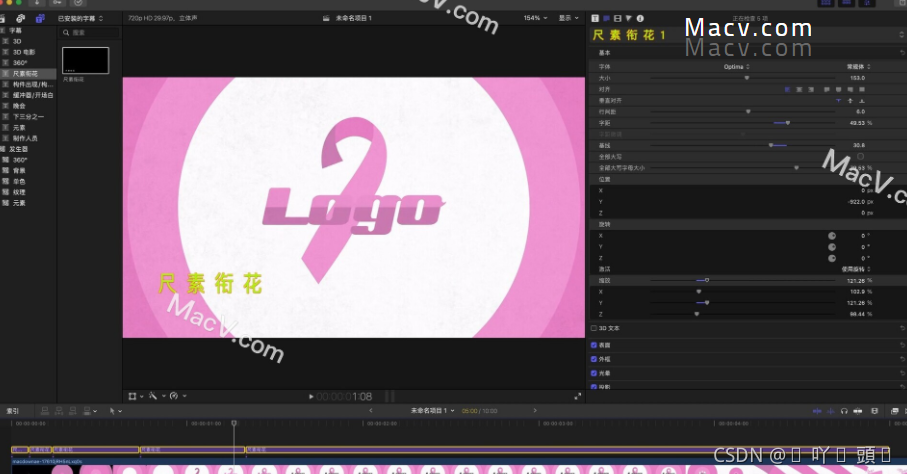The width and height of the screenshot is (907, 474).
Task: Toggle timeline video skimming icon
Action: click(817, 411)
